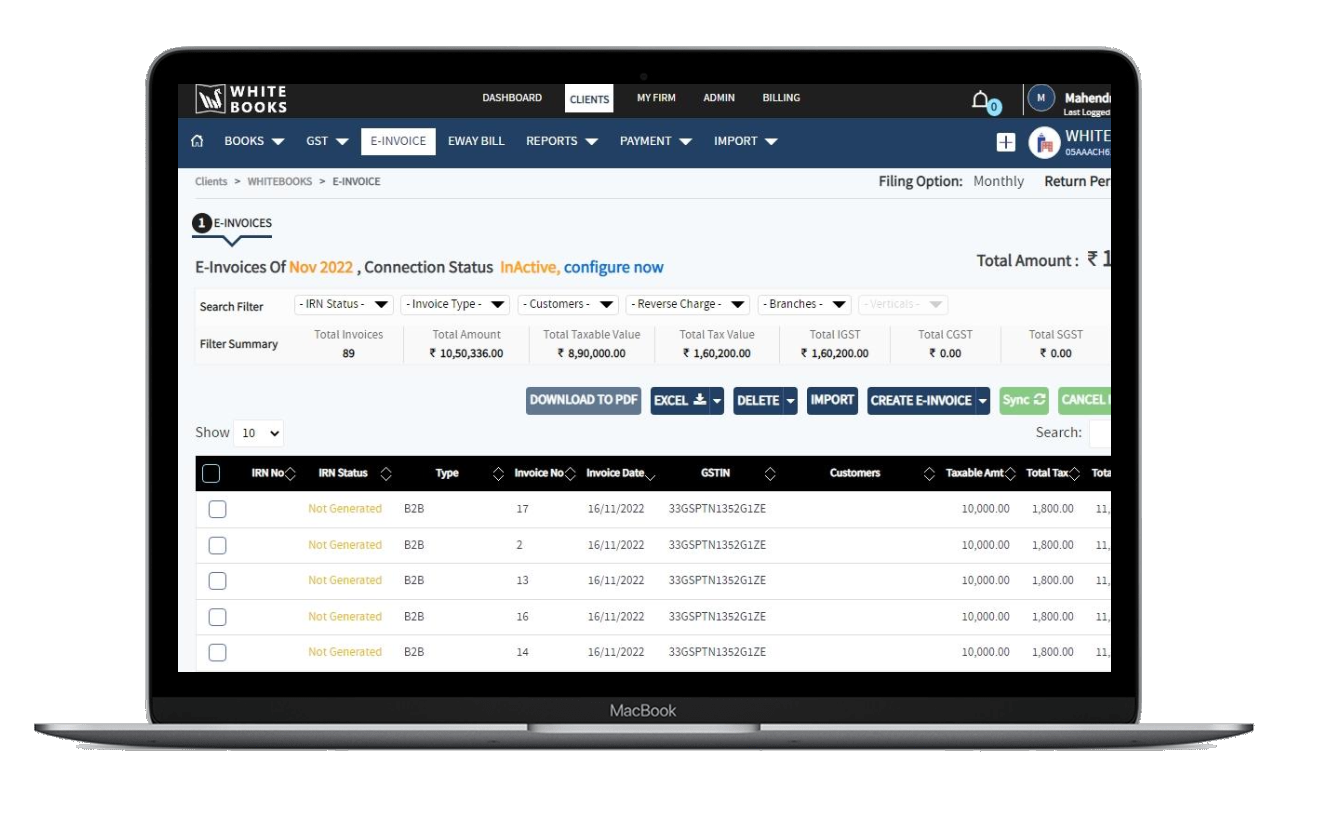Screen dimensions: 1324x840
Task: Sort by the IRN Status column icon
Action: point(386,474)
